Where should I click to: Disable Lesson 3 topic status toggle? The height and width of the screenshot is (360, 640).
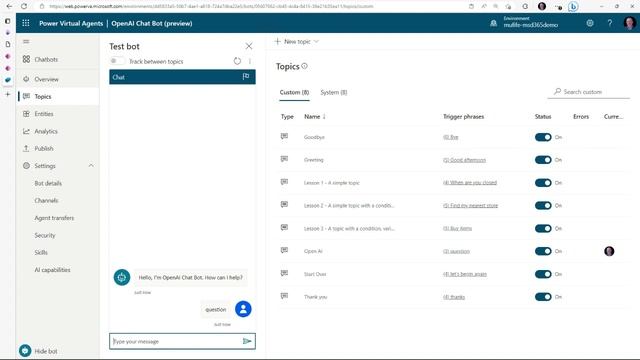[x=543, y=229]
